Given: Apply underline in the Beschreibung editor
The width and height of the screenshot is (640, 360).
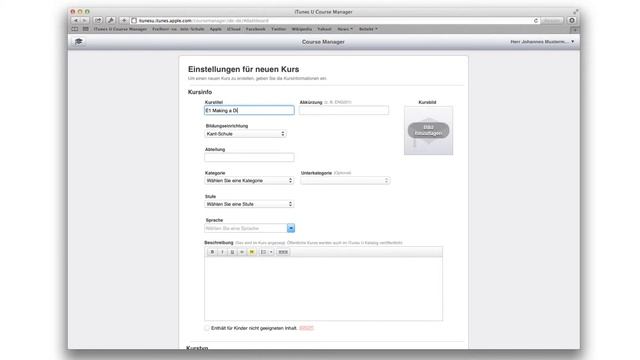Looking at the screenshot, I should point(232,252).
